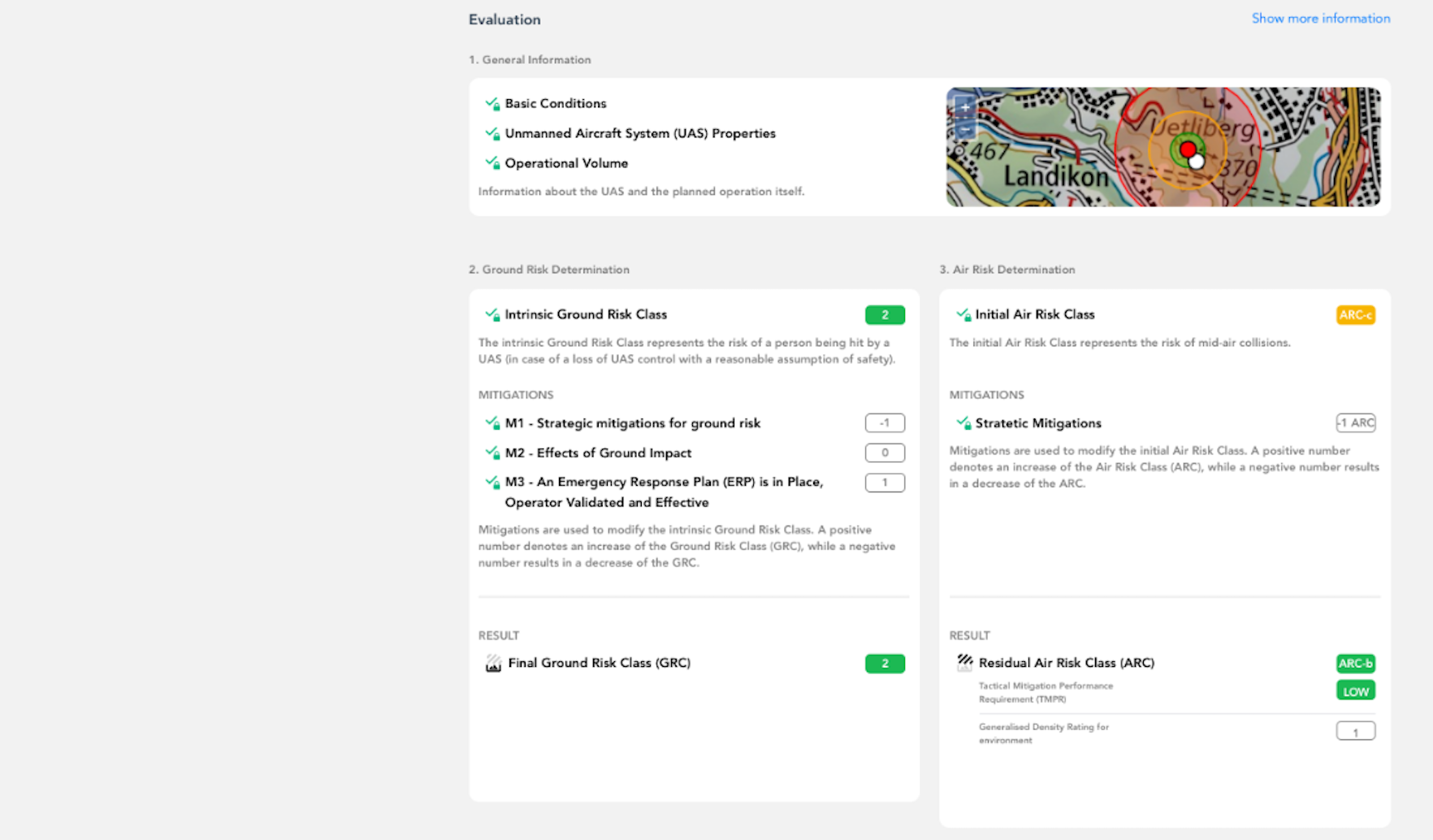Screen dimensions: 1433x840
Task: Click the Final Ground Risk Class icon
Action: click(493, 664)
